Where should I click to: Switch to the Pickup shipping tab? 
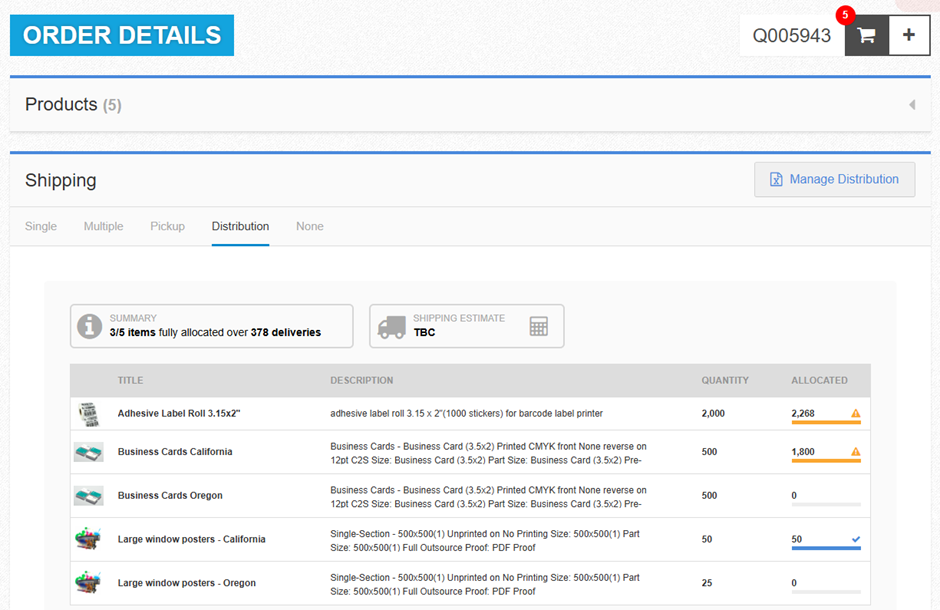point(167,227)
